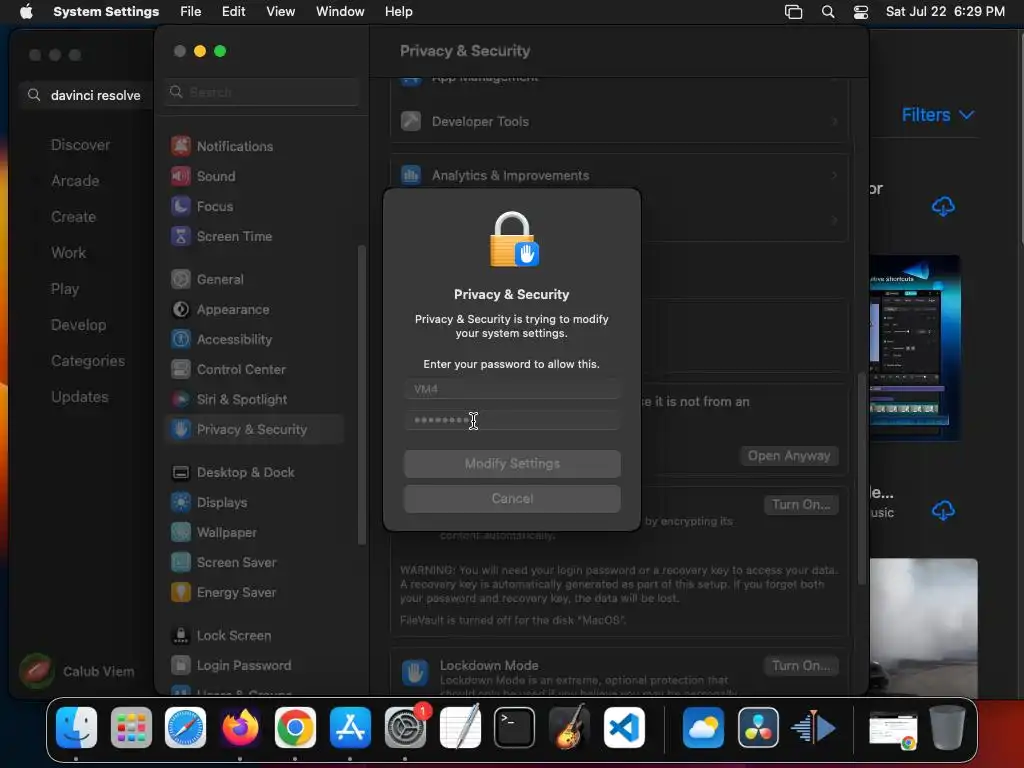Viewport: 1024px width, 768px height.
Task: Click FileVault Turn On button
Action: coord(801,504)
